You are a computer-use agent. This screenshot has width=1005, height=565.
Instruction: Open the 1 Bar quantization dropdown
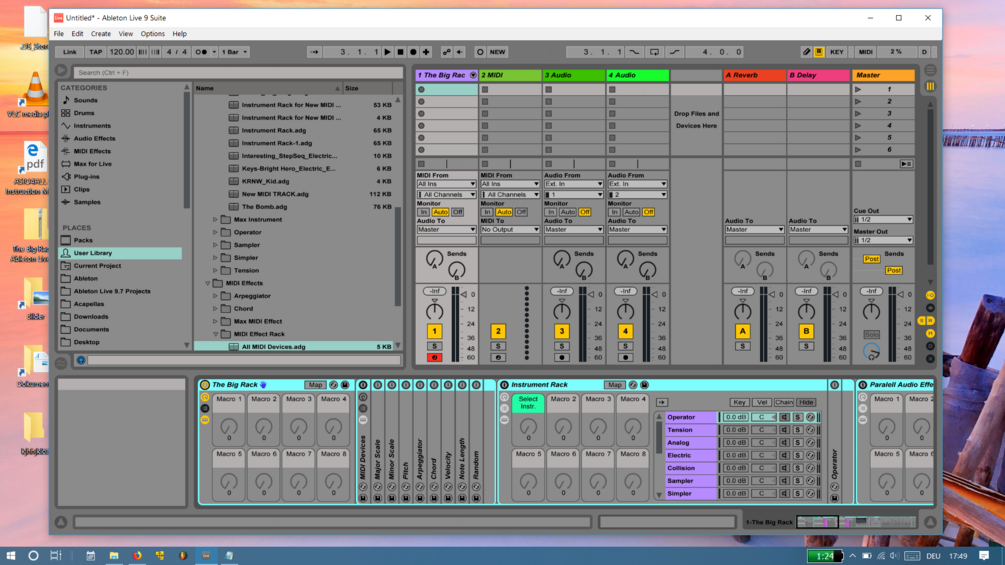click(x=234, y=52)
